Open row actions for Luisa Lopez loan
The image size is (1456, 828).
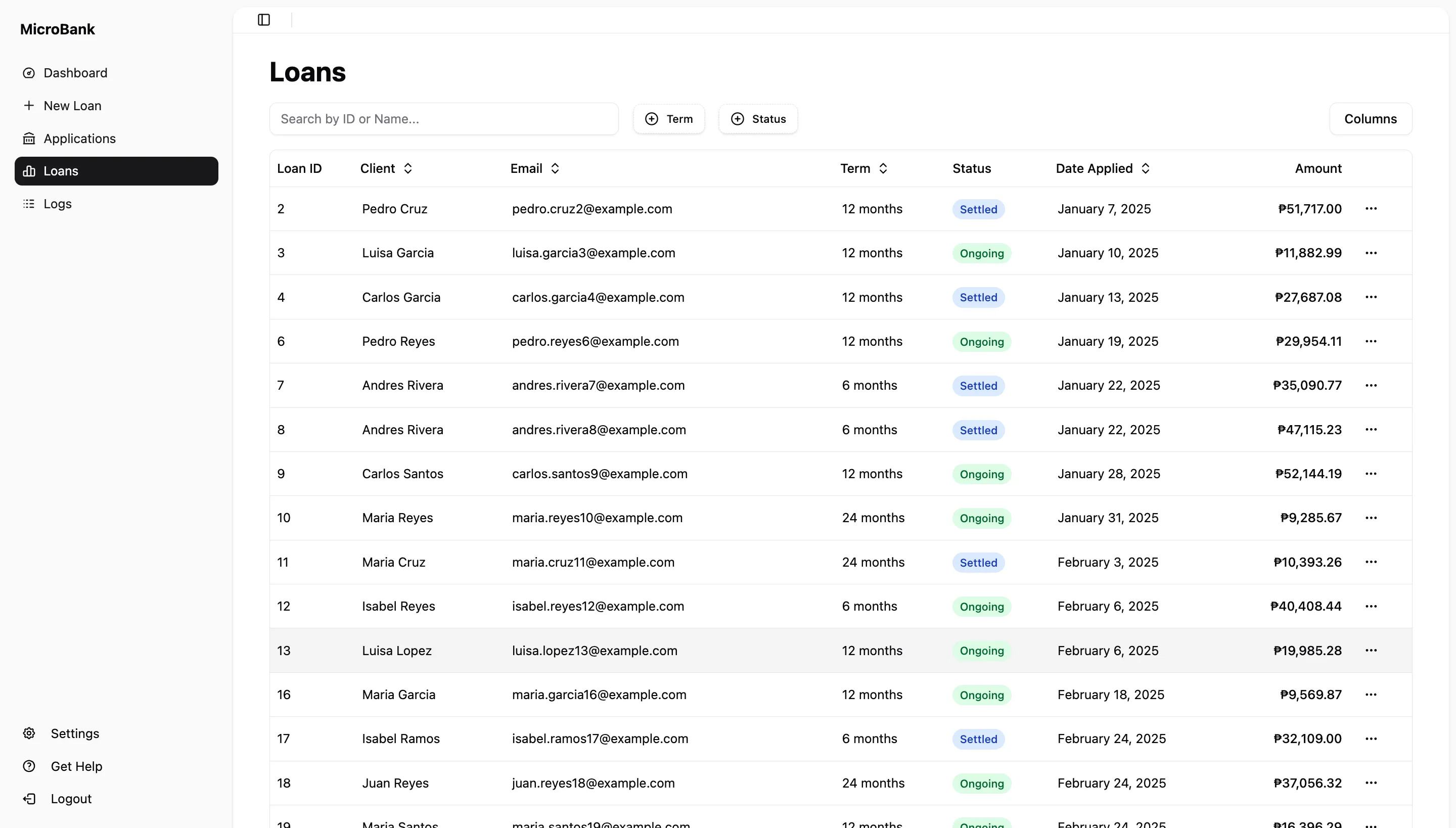coord(1371,650)
